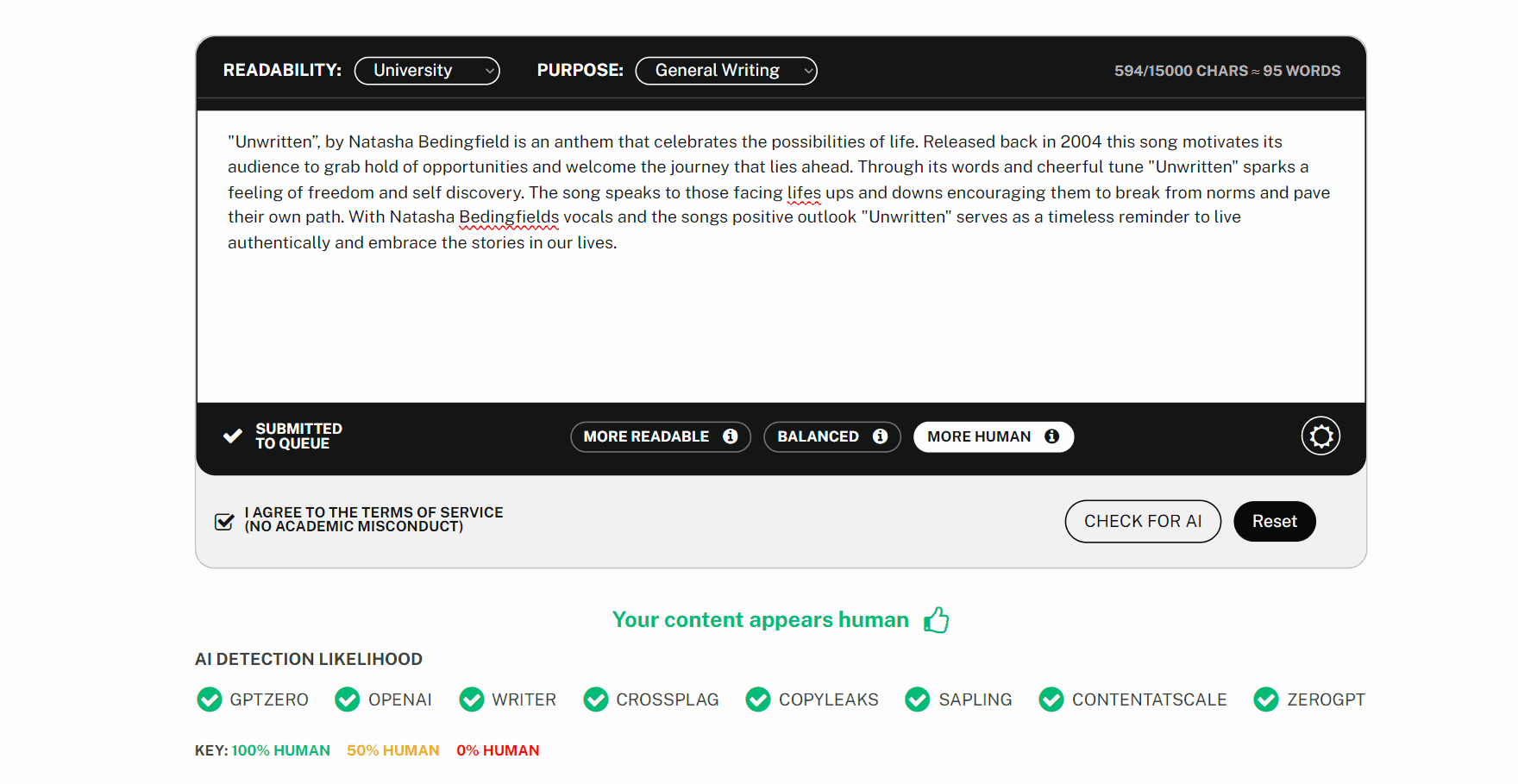This screenshot has height=784, width=1518.
Task: Click the thumbs-up icon beside human result
Action: tap(936, 620)
